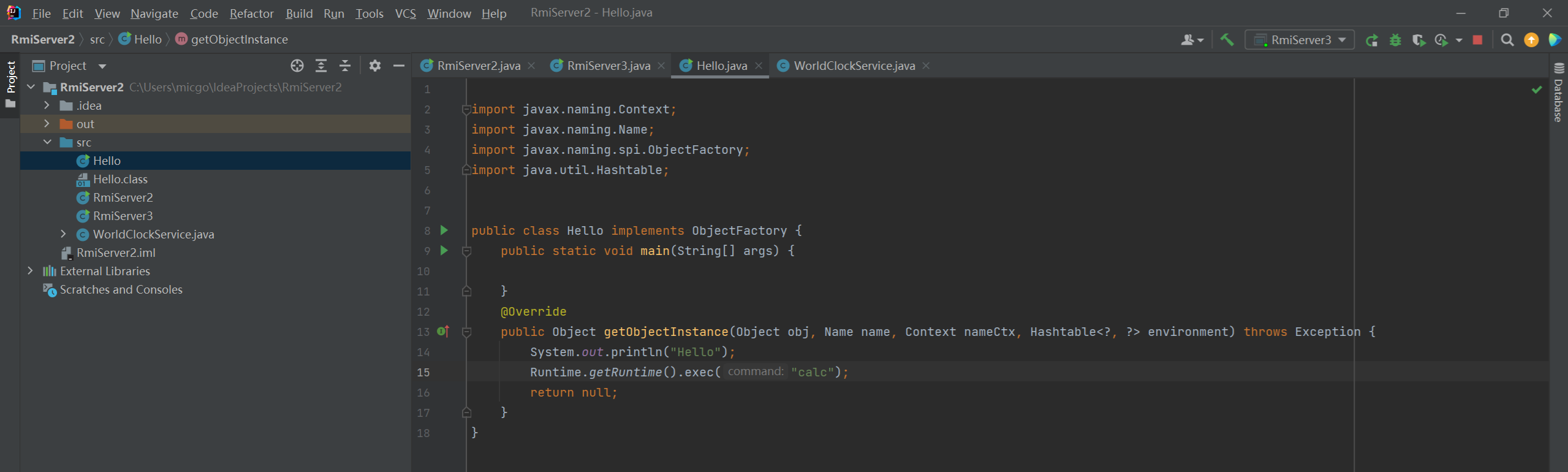The width and height of the screenshot is (1568, 472).
Task: Open the RmiServer3 run configuration dropdown
Action: pos(1300,40)
